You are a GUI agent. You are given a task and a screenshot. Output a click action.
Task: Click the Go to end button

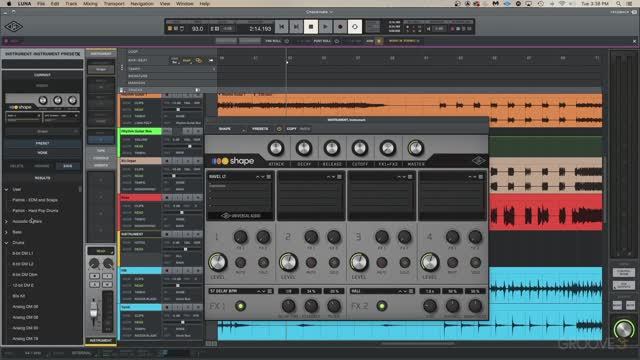[296, 27]
